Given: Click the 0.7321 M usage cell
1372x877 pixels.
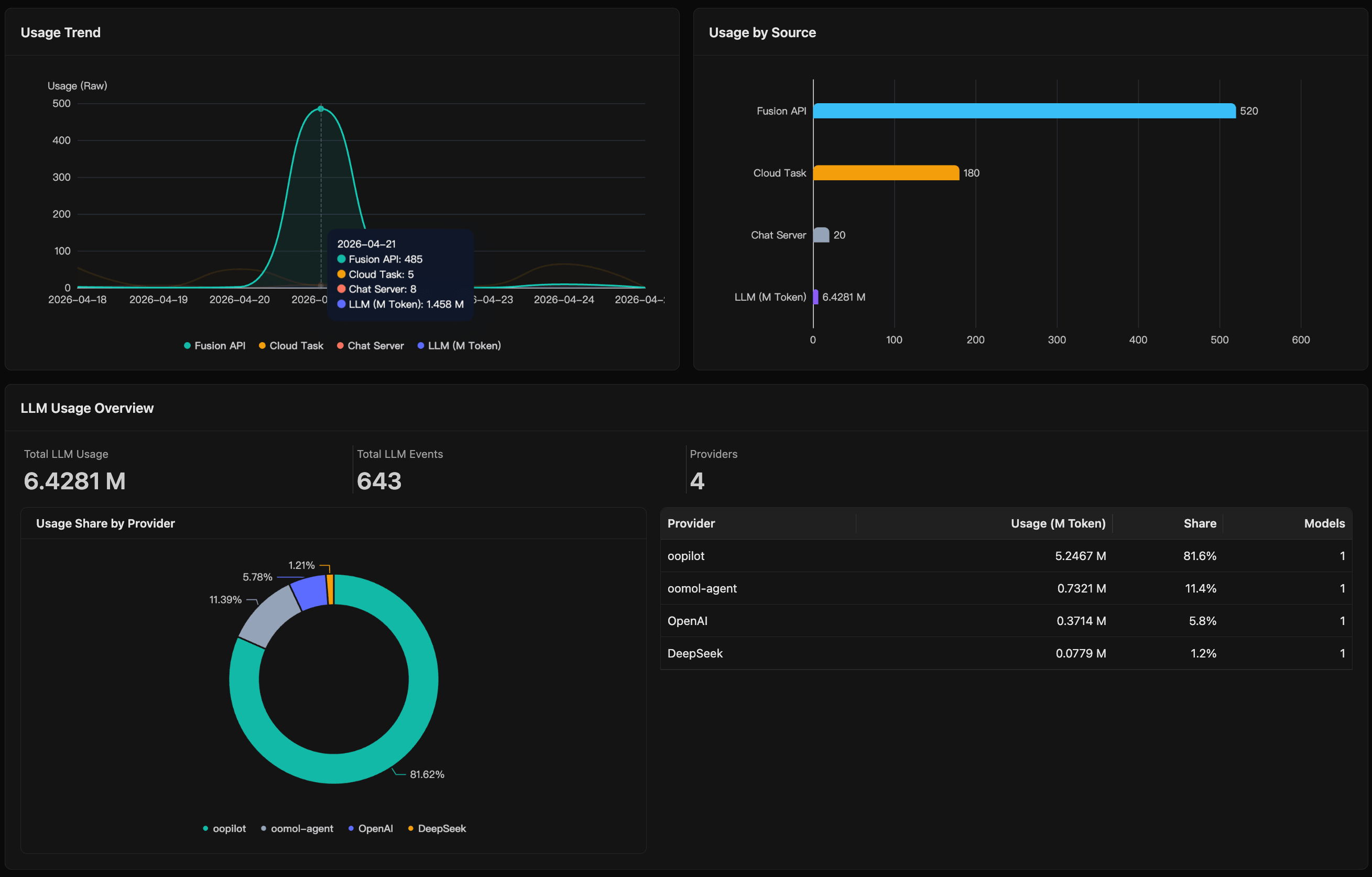Looking at the screenshot, I should [x=1082, y=588].
